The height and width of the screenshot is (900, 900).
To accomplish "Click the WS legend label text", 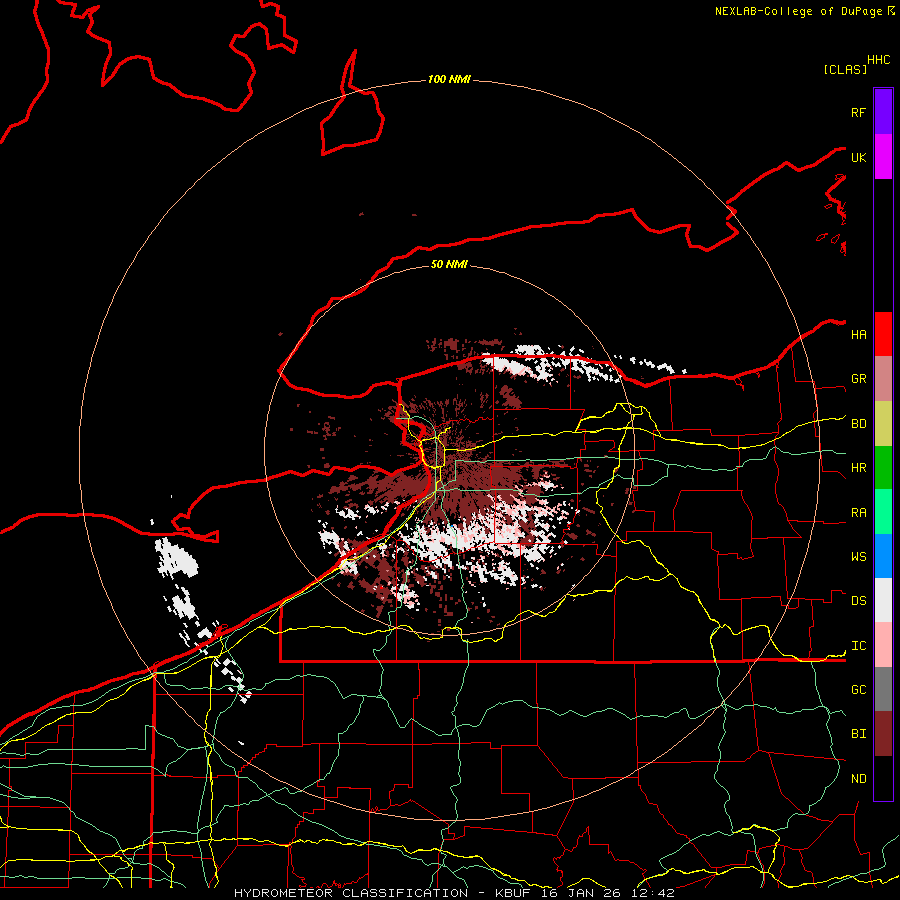I will click(858, 557).
